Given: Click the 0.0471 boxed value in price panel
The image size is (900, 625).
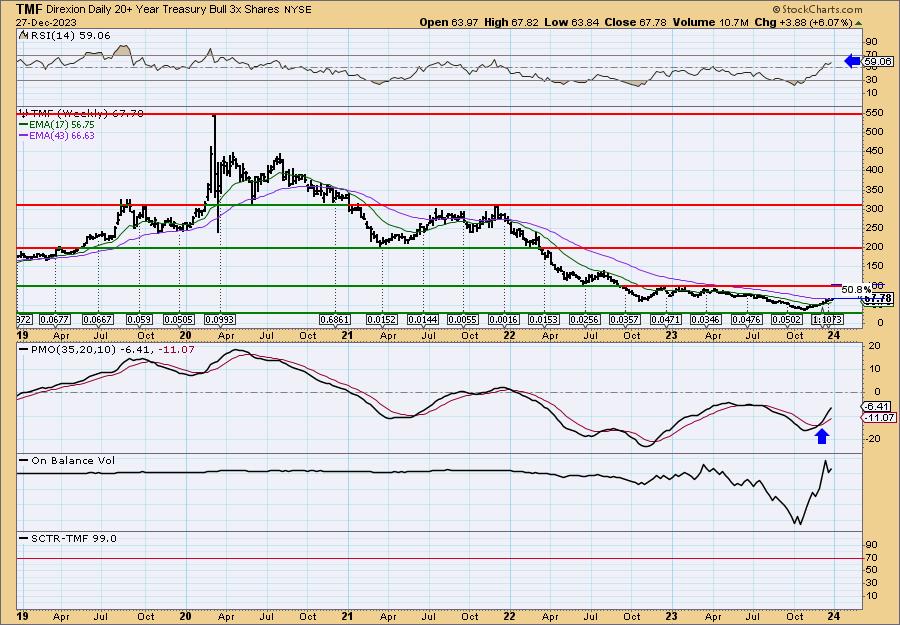Looking at the screenshot, I should (x=666, y=319).
